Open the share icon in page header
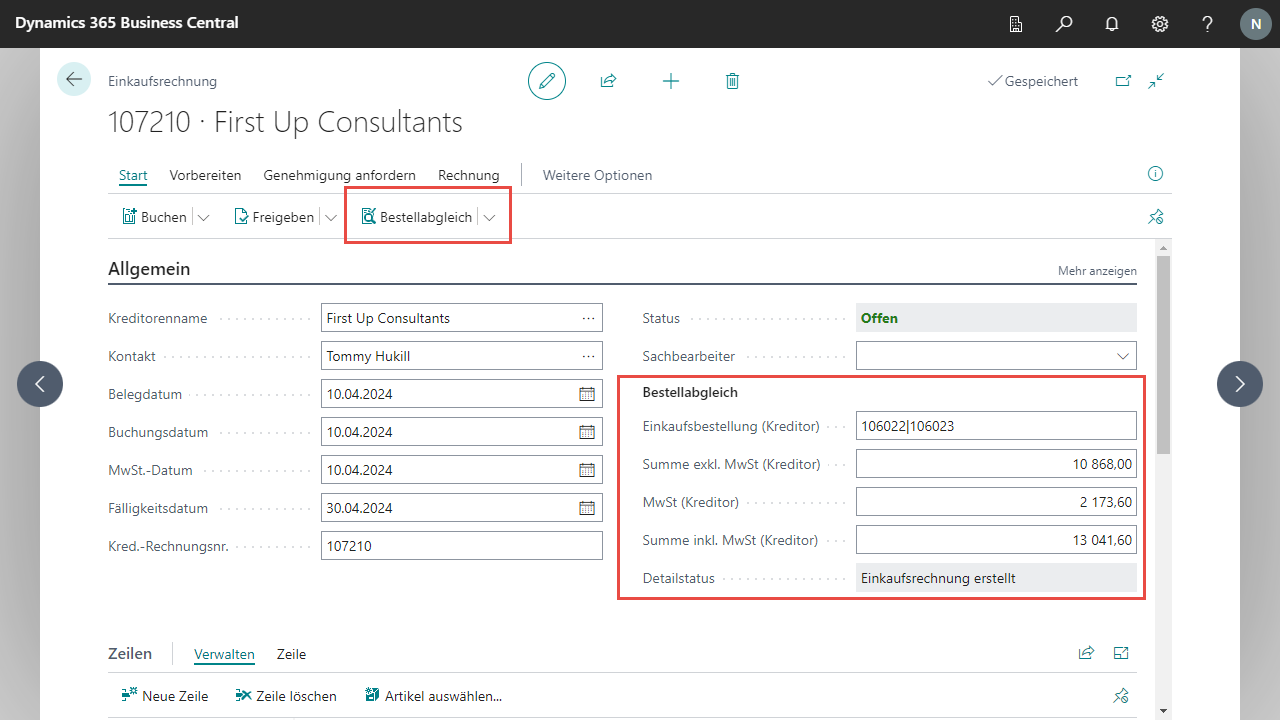 point(608,81)
